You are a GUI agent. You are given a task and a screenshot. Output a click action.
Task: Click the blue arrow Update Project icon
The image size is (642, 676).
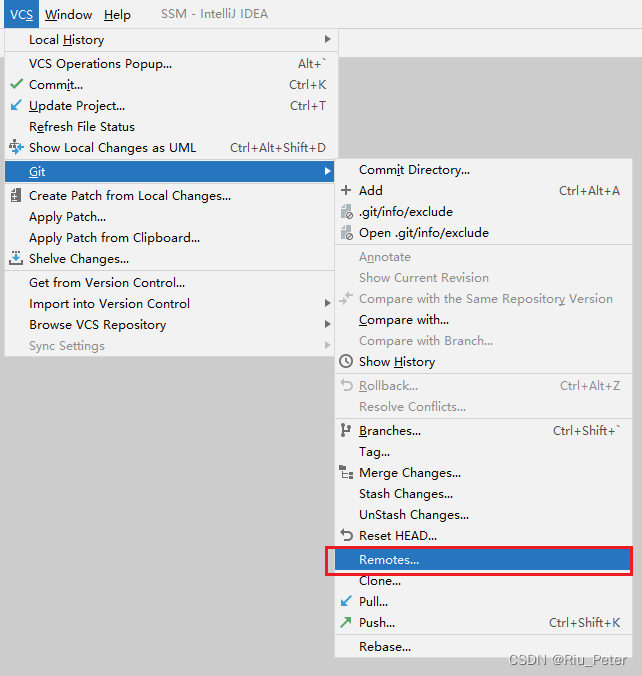pos(16,105)
